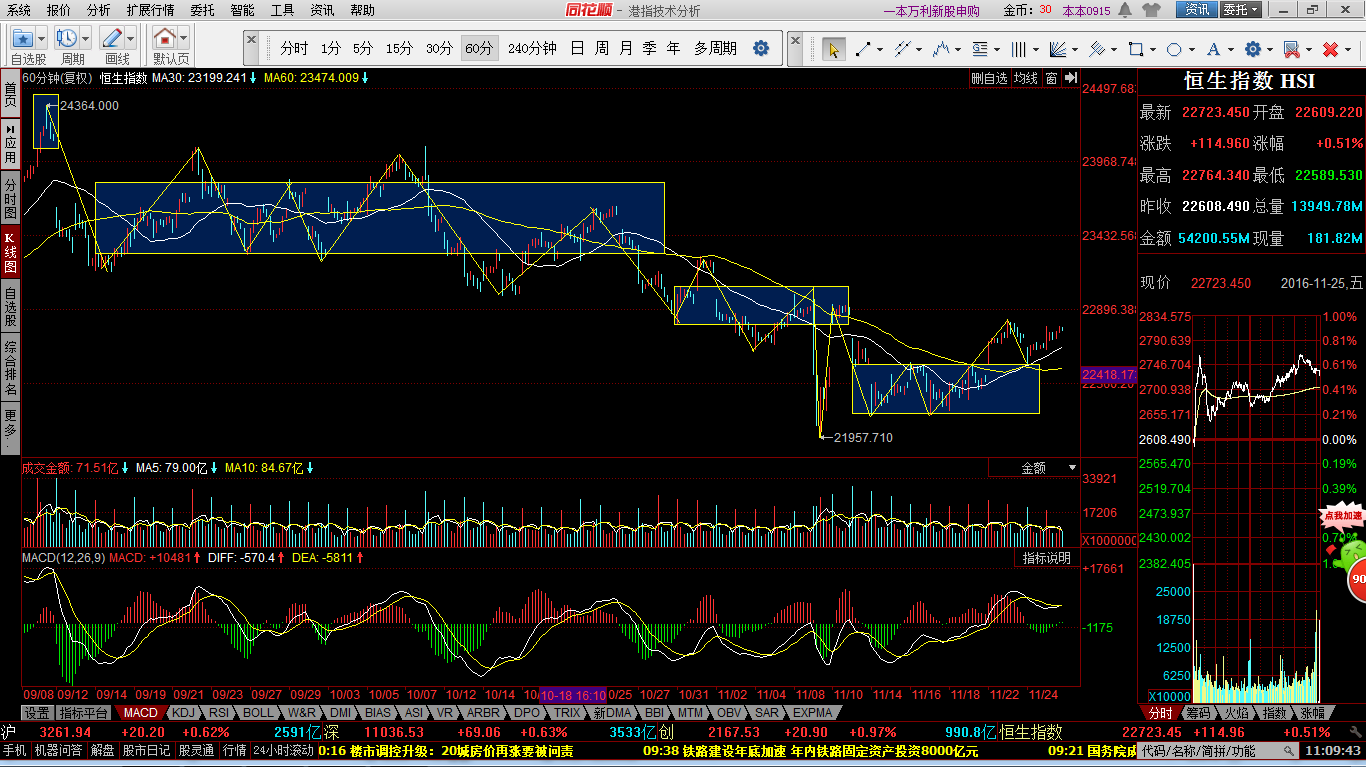Screen dimensions: 1366x767
Task: Switch chart period to 1分
Action: click(331, 49)
